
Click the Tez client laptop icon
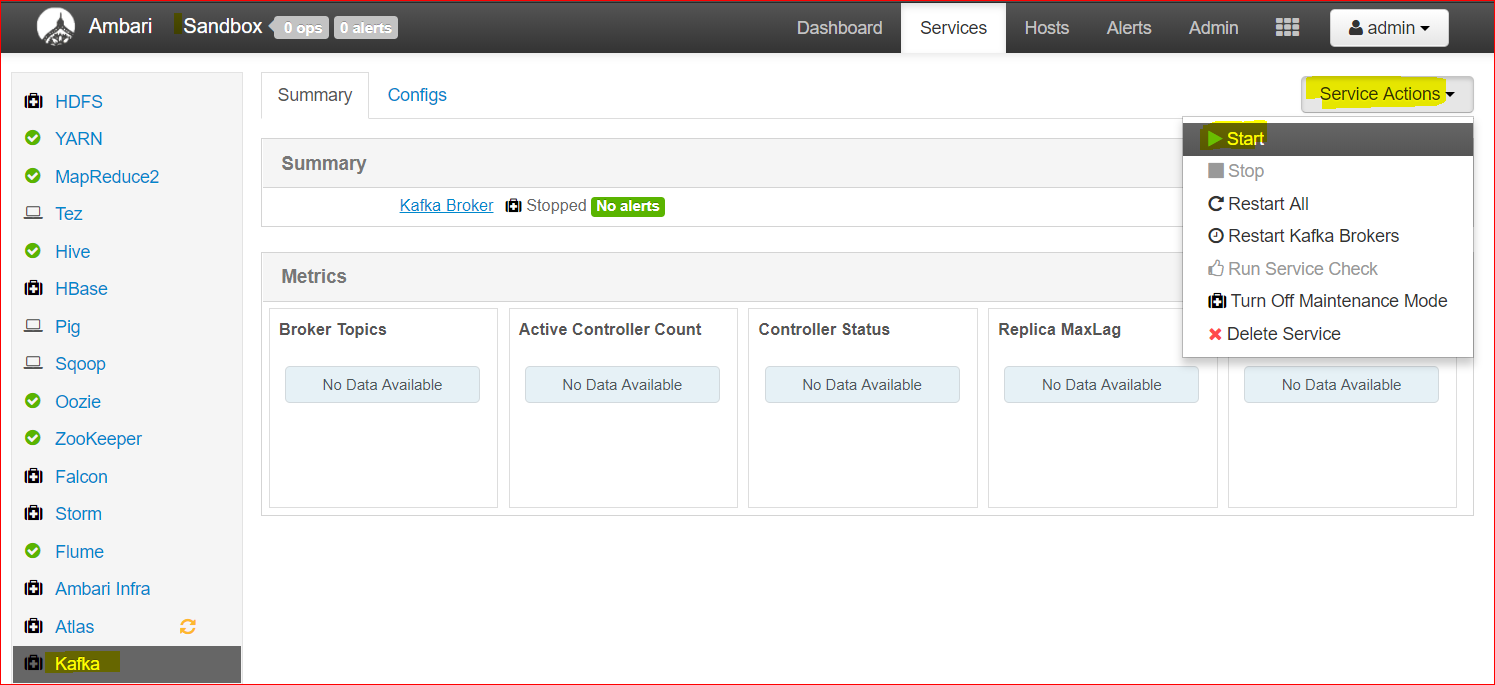(33, 213)
